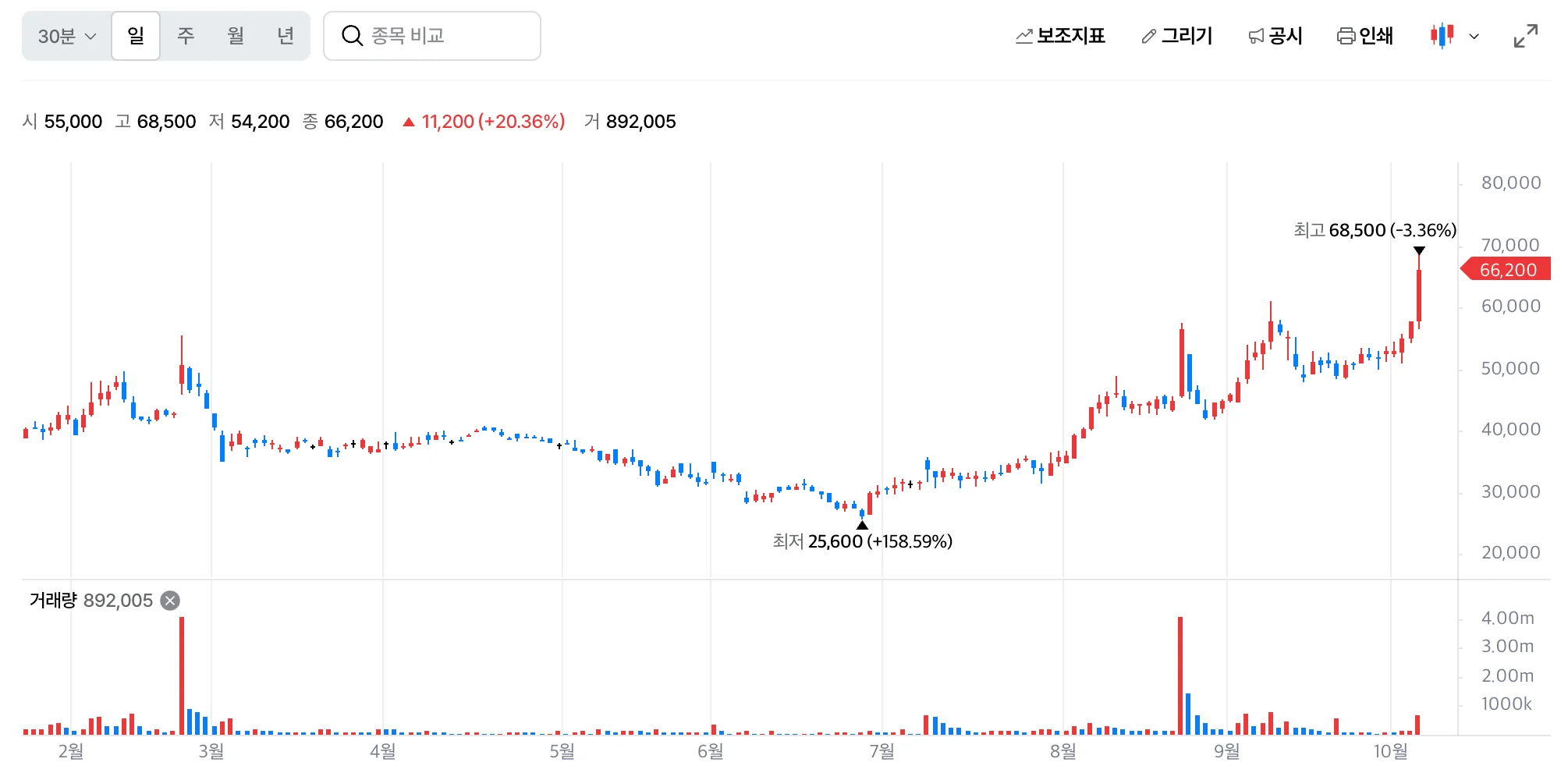This screenshot has height=780, width=1568.
Task: Click the 인쇄 print button
Action: [1365, 36]
